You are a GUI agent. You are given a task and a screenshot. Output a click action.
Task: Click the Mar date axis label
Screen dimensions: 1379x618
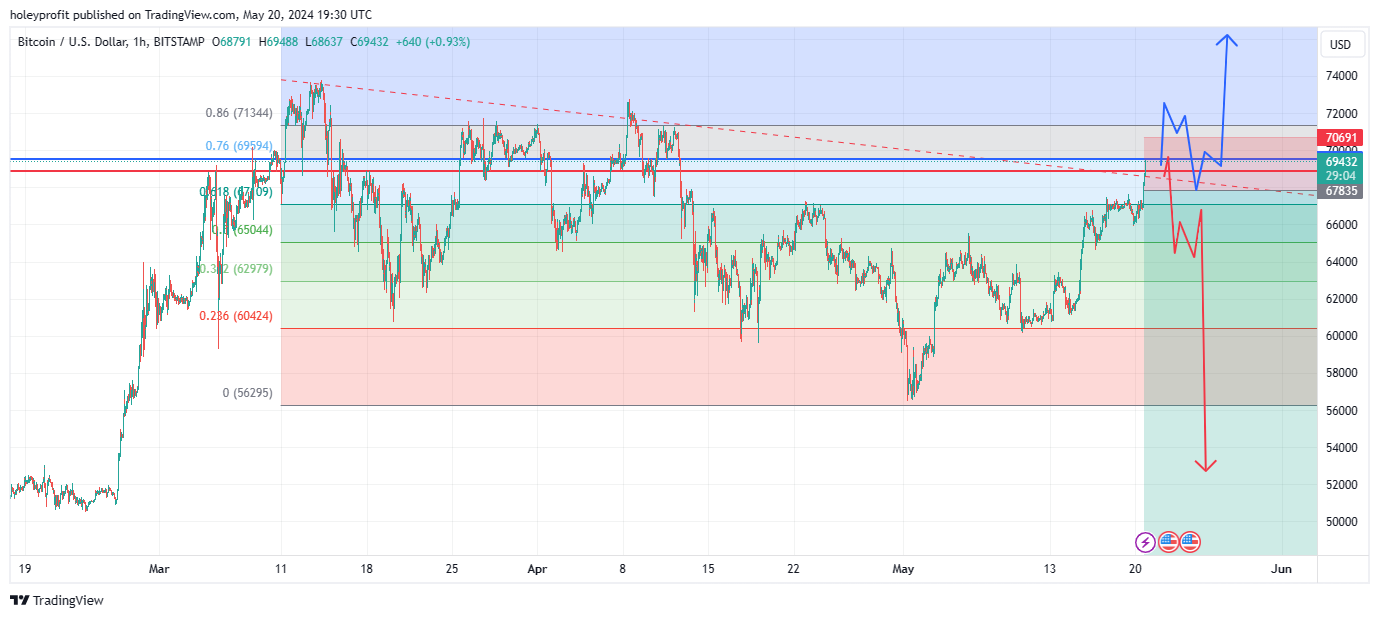point(158,569)
